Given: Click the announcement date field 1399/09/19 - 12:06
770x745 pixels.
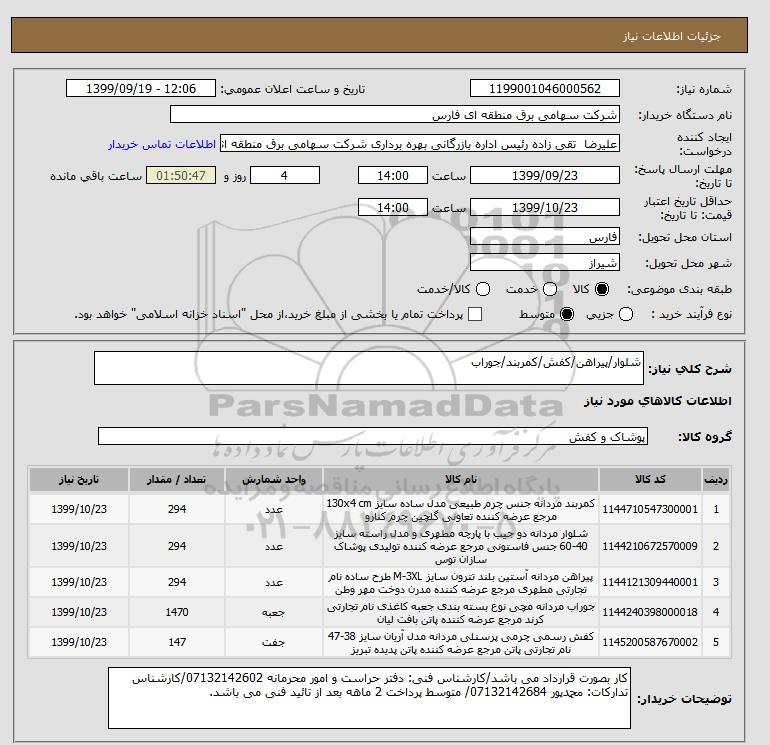Looking at the screenshot, I should (x=141, y=88).
